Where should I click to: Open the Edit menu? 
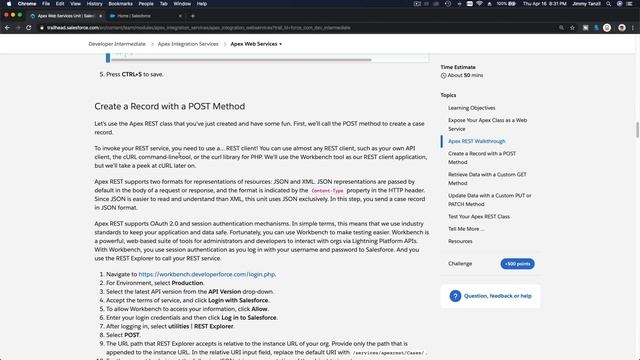[x=60, y=4]
